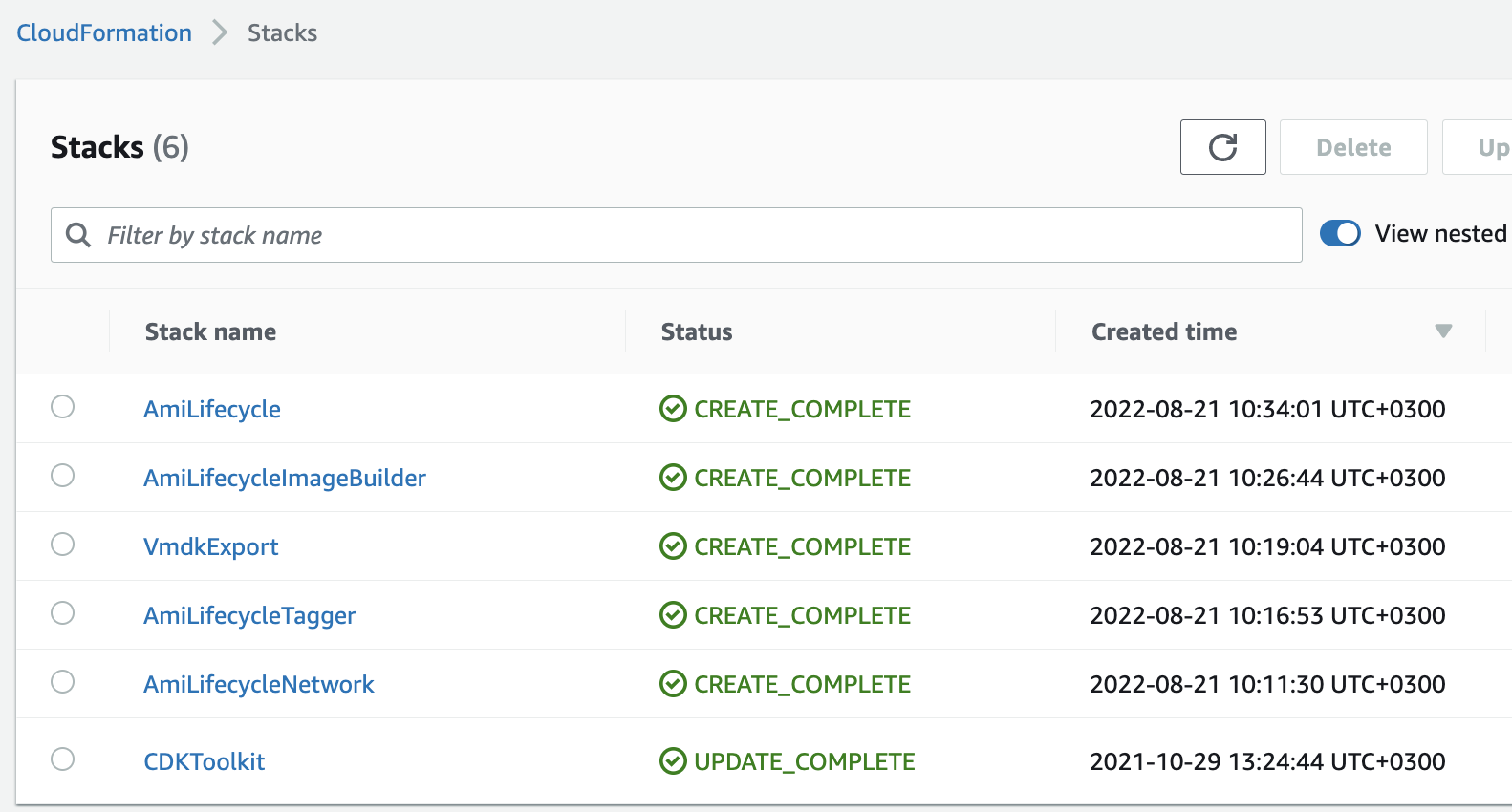Click the breadcrumb chevron separator
This screenshot has height=812, width=1512.
(220, 32)
